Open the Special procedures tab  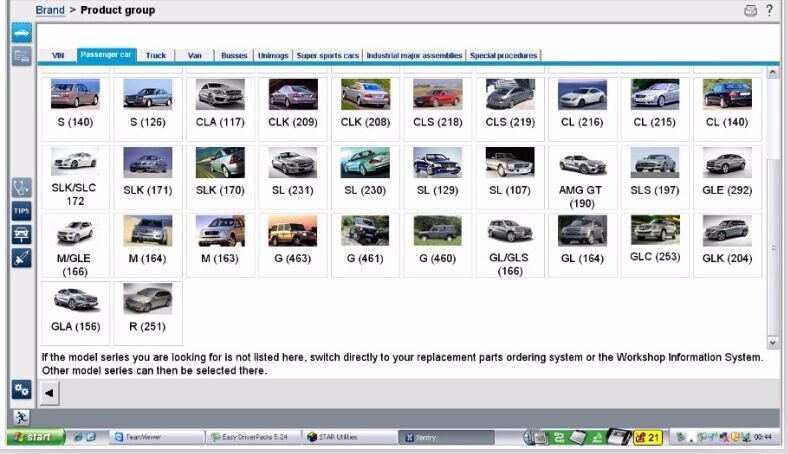pyautogui.click(x=503, y=56)
